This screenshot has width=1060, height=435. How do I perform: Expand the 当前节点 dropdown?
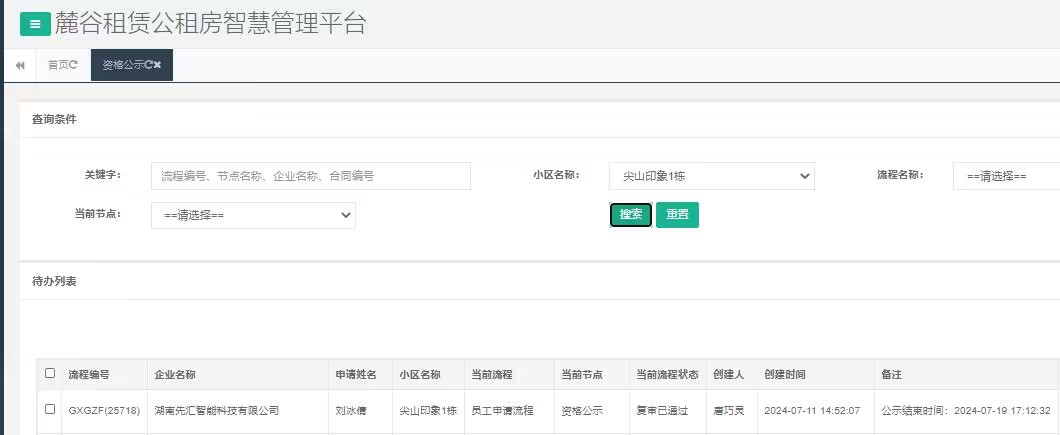pos(253,215)
